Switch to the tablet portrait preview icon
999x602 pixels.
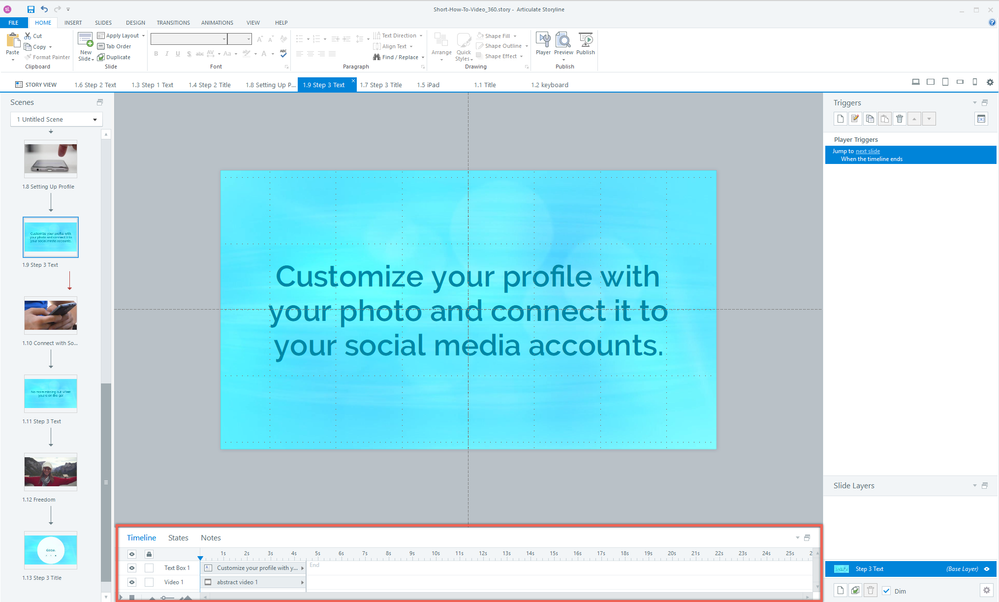(x=945, y=82)
